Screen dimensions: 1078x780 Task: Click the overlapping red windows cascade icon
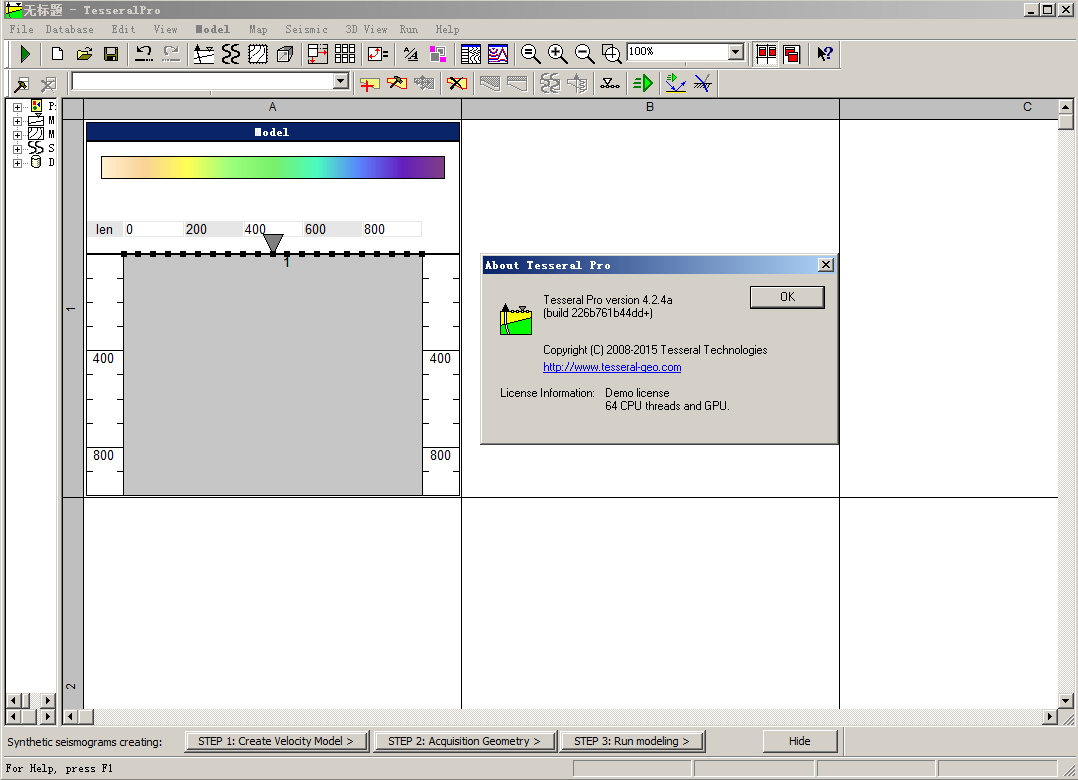(792, 54)
